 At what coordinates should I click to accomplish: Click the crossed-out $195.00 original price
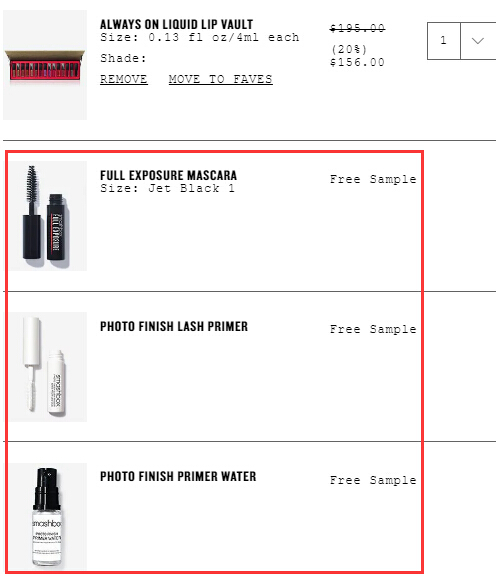pos(357,28)
